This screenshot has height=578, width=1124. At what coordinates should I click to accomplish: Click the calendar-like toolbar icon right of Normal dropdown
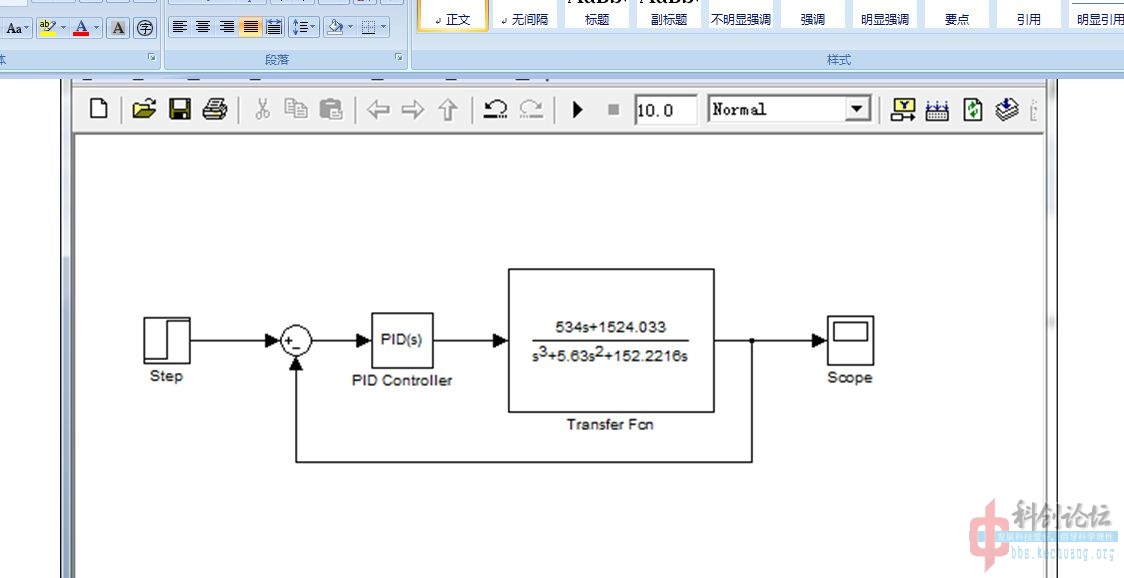coord(937,110)
